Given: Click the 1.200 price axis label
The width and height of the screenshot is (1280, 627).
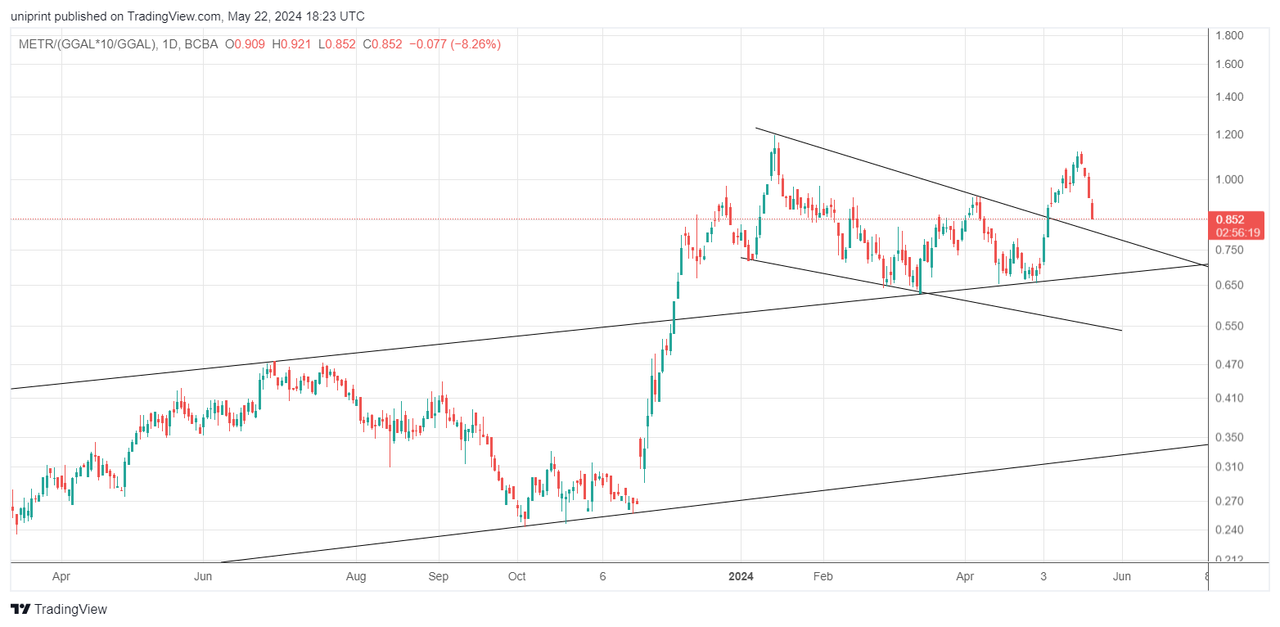Looking at the screenshot, I should click(x=1230, y=135).
